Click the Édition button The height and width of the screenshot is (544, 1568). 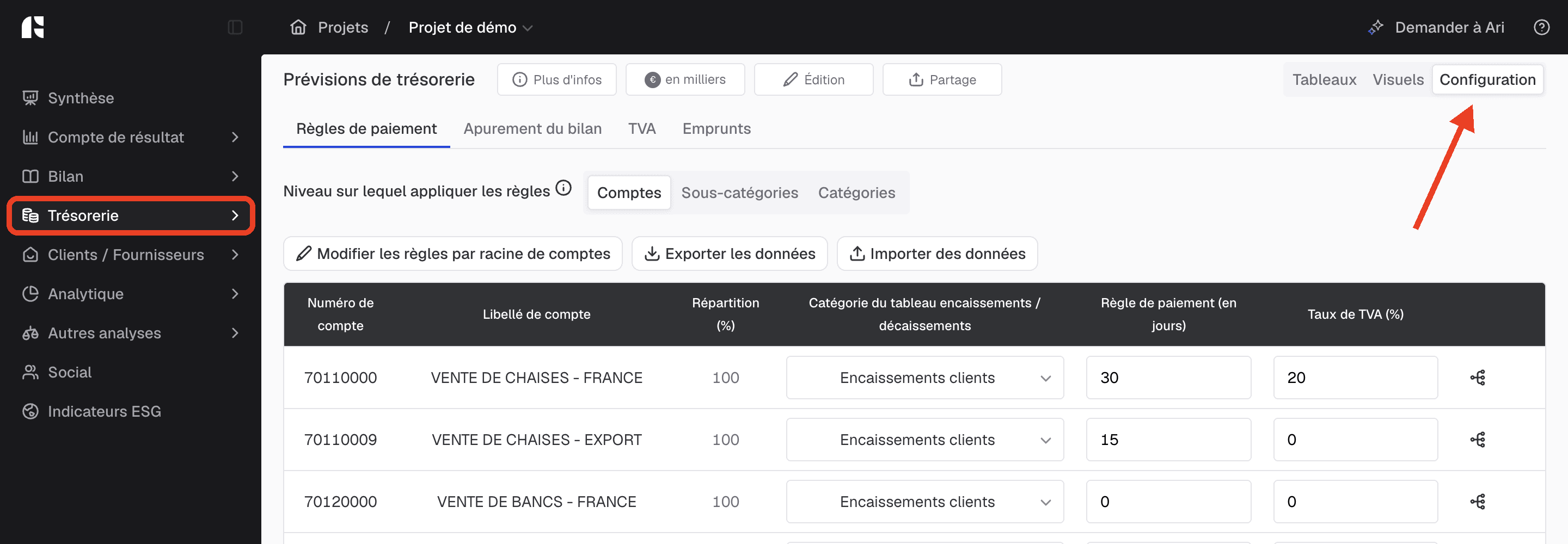click(x=813, y=80)
